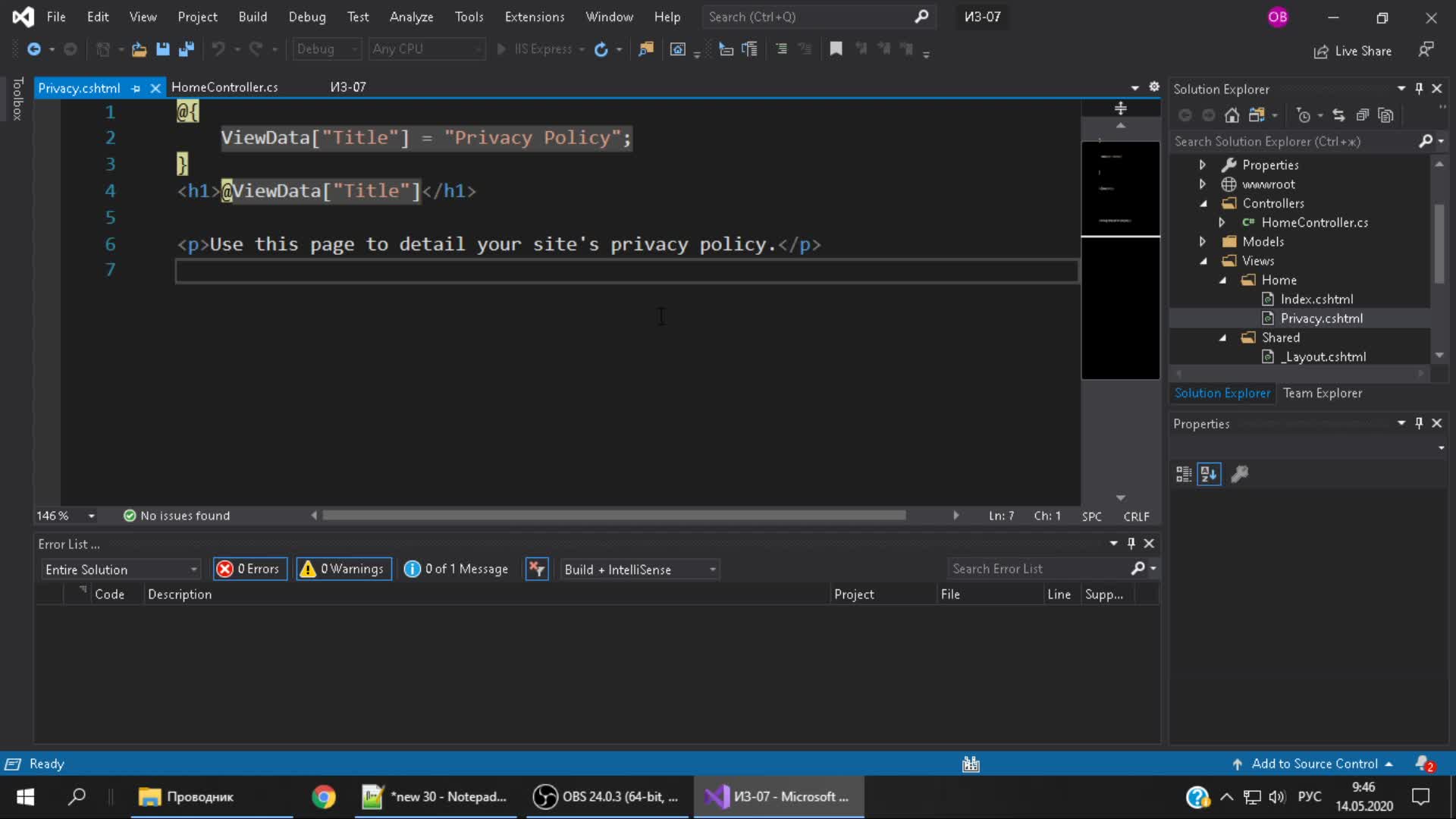This screenshot has height=819, width=1456.
Task: Collapse the Shared folder
Action: coord(1222,338)
